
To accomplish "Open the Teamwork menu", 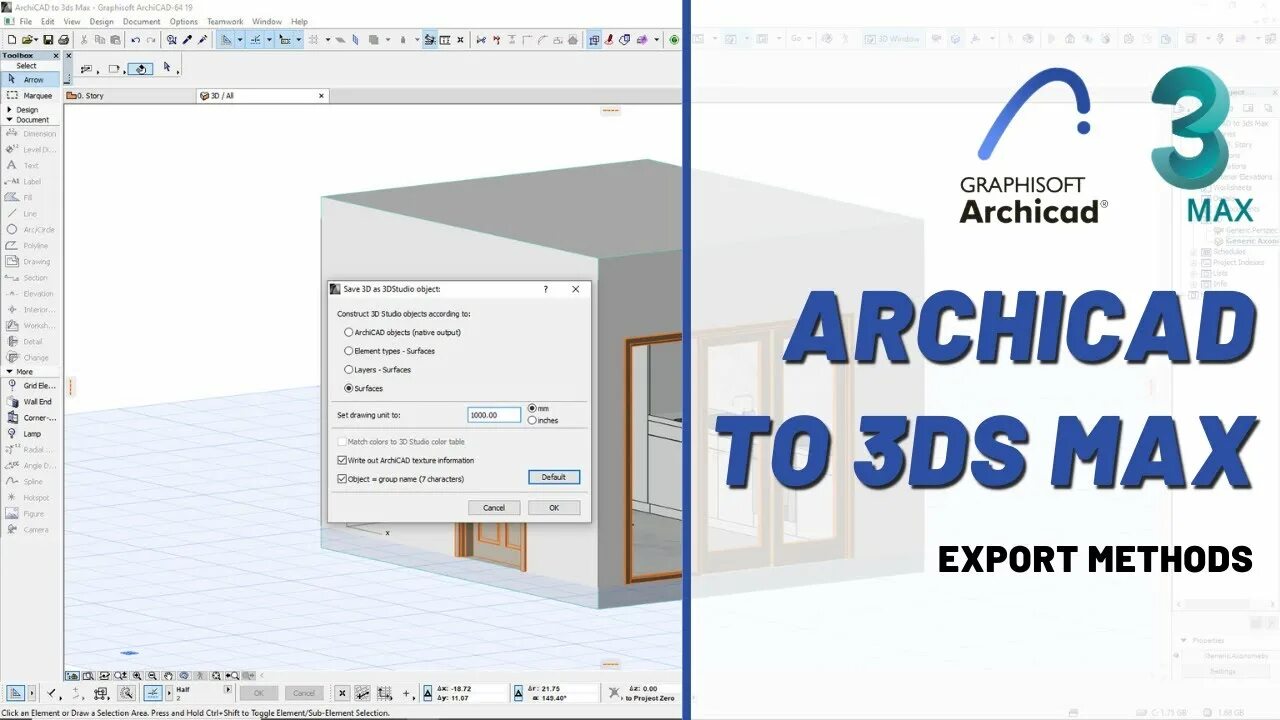I will click(x=225, y=21).
